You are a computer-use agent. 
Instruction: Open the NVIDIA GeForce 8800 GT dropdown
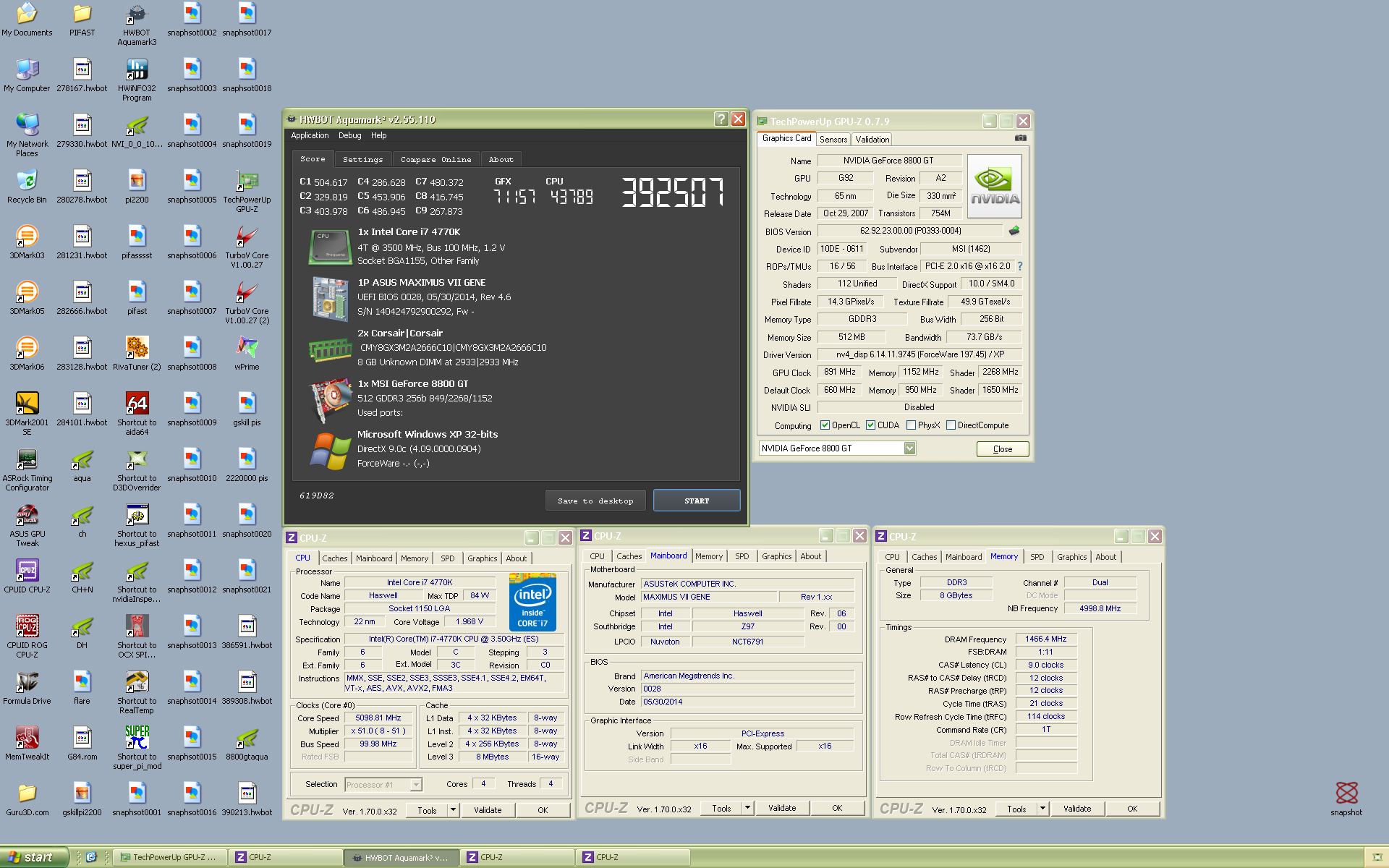pos(910,448)
